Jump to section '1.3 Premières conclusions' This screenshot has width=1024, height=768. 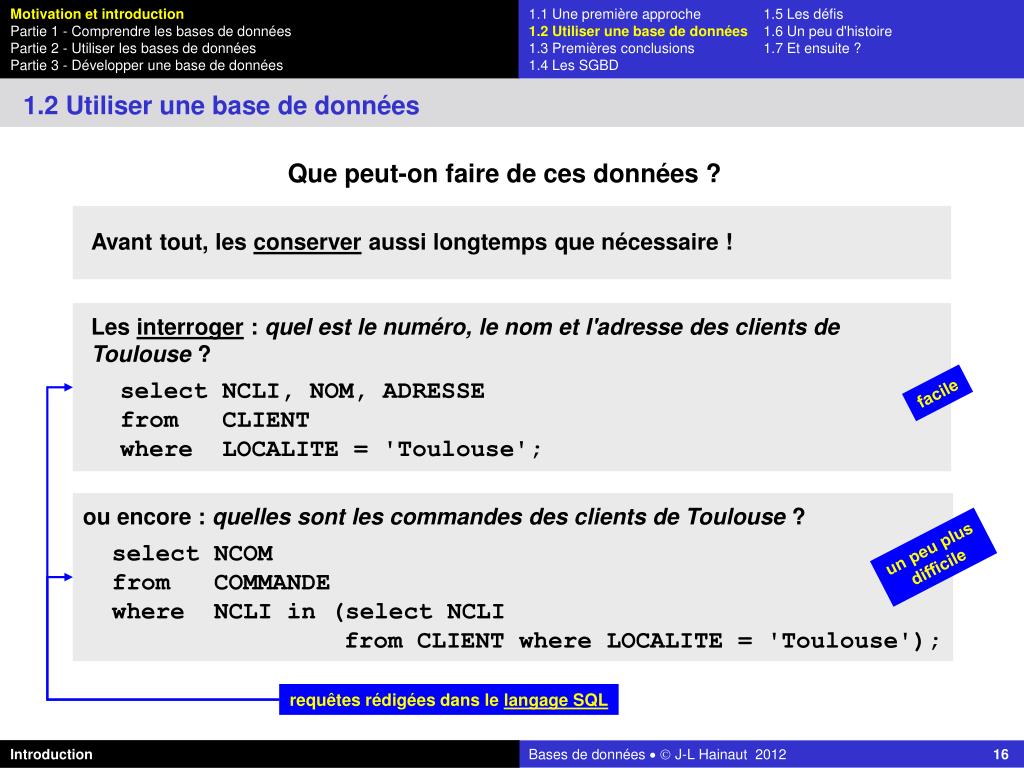[611, 48]
